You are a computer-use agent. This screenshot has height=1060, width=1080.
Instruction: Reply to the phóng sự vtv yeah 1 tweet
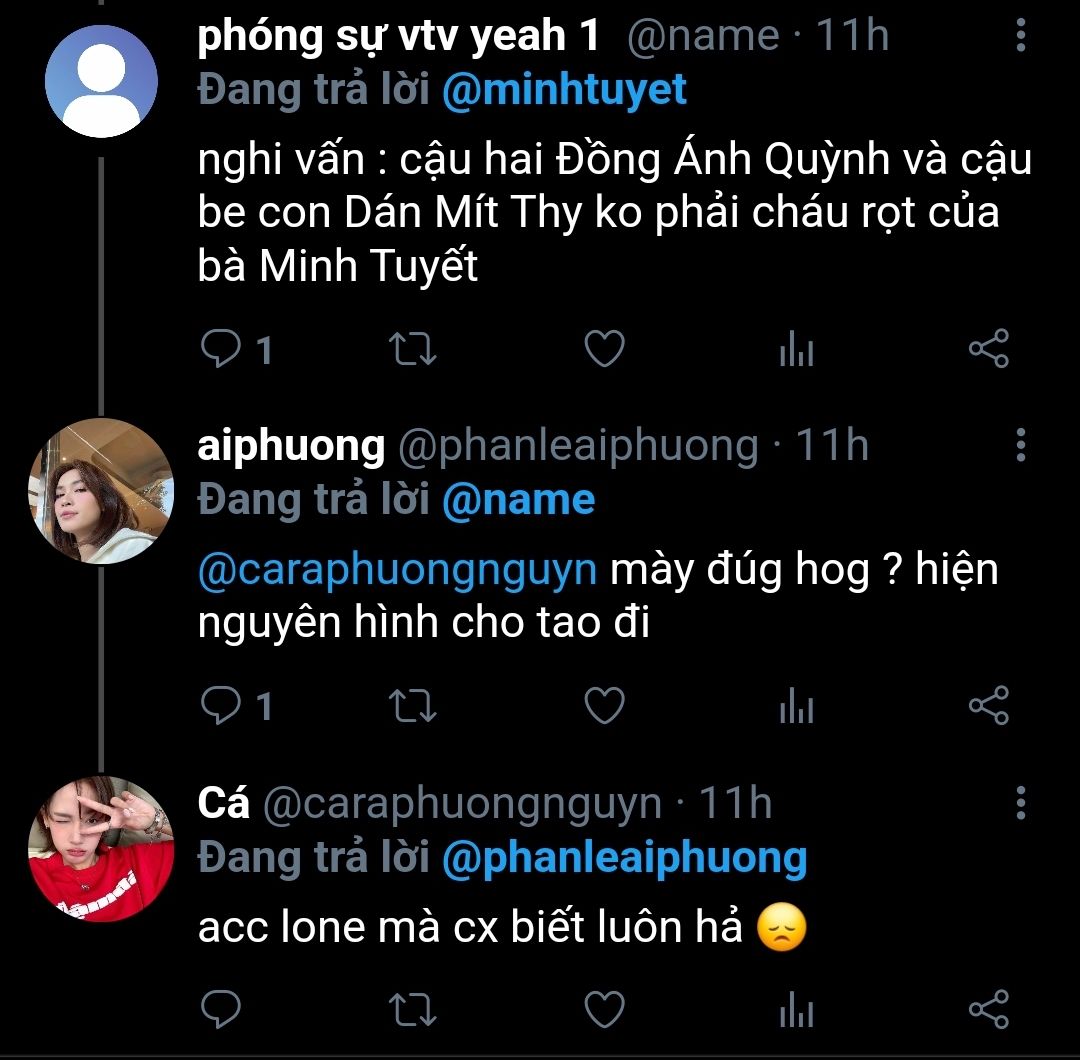220,350
